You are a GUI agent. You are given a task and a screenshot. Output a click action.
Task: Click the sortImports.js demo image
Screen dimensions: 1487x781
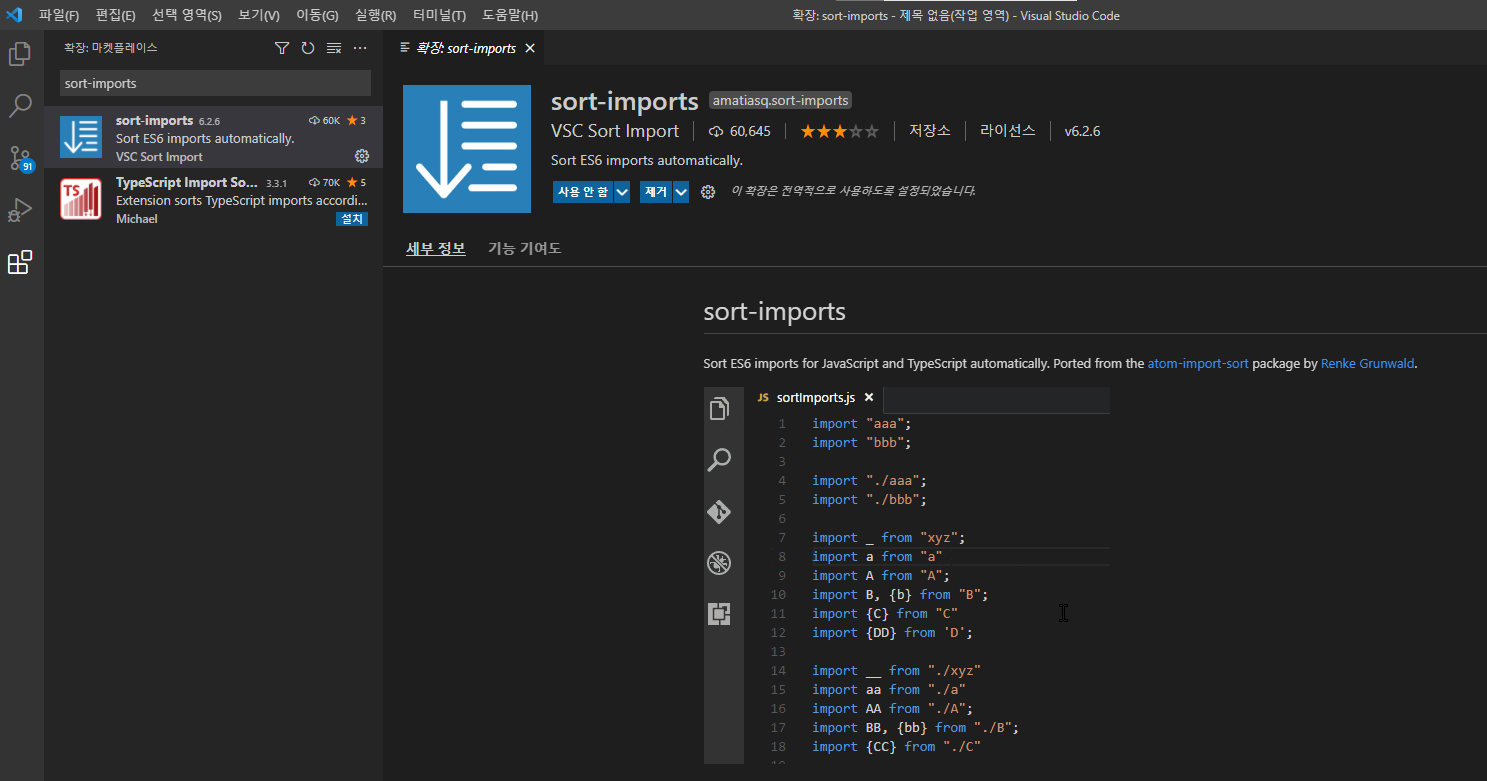pyautogui.click(x=907, y=575)
